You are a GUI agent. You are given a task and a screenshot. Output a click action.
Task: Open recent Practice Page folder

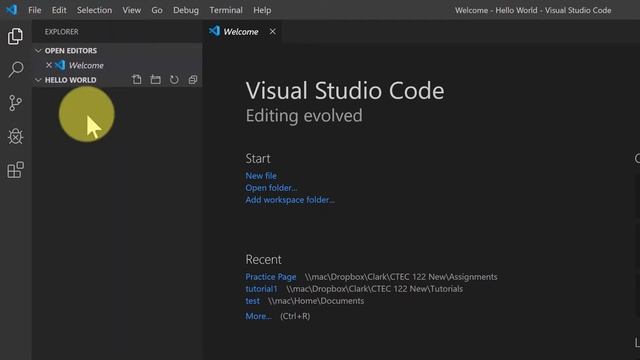coord(271,277)
